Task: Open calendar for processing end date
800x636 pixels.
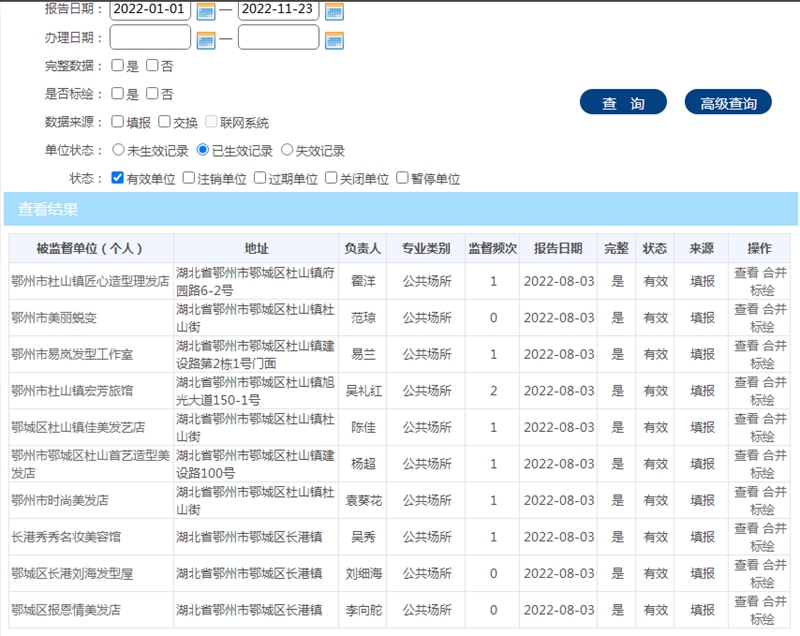Action: 334,40
